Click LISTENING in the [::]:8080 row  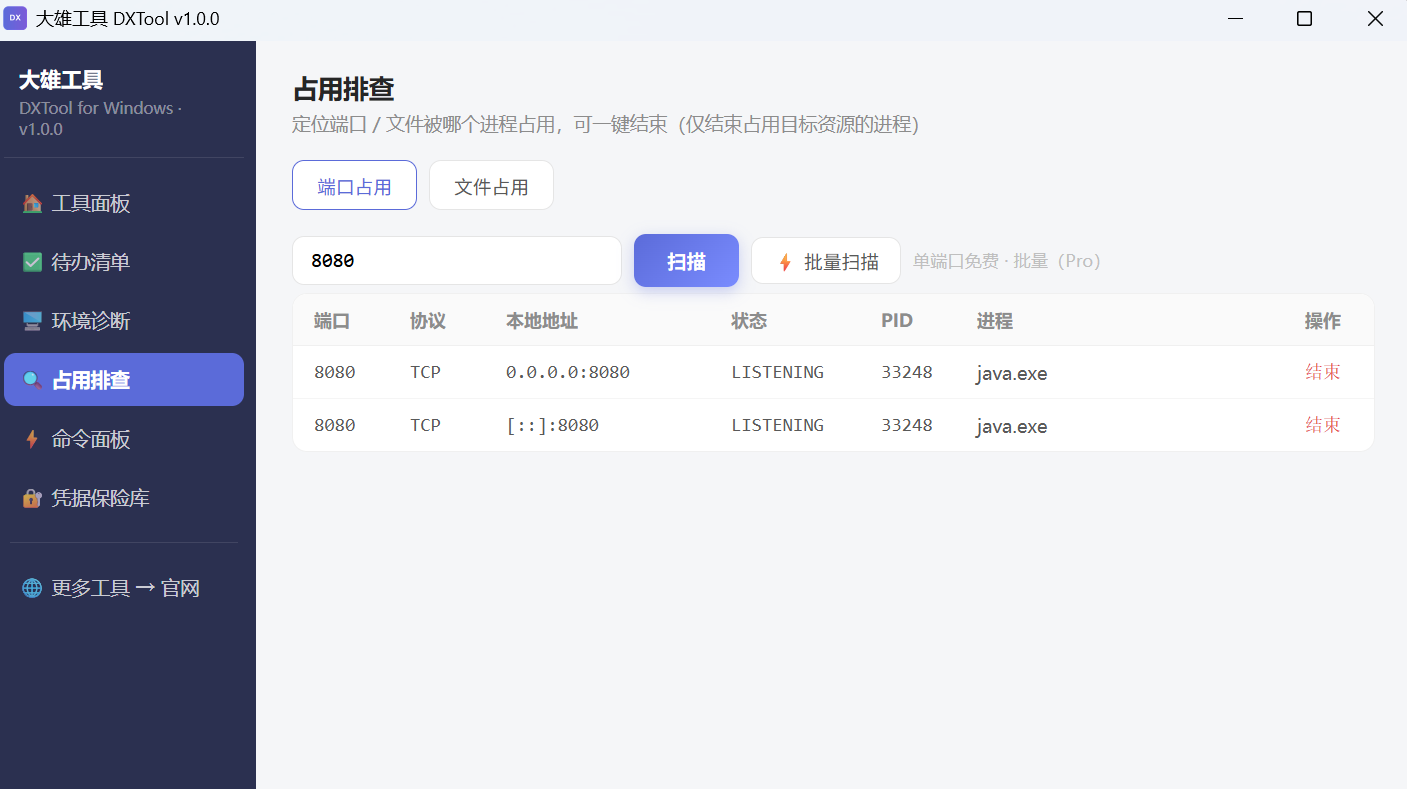pos(778,425)
